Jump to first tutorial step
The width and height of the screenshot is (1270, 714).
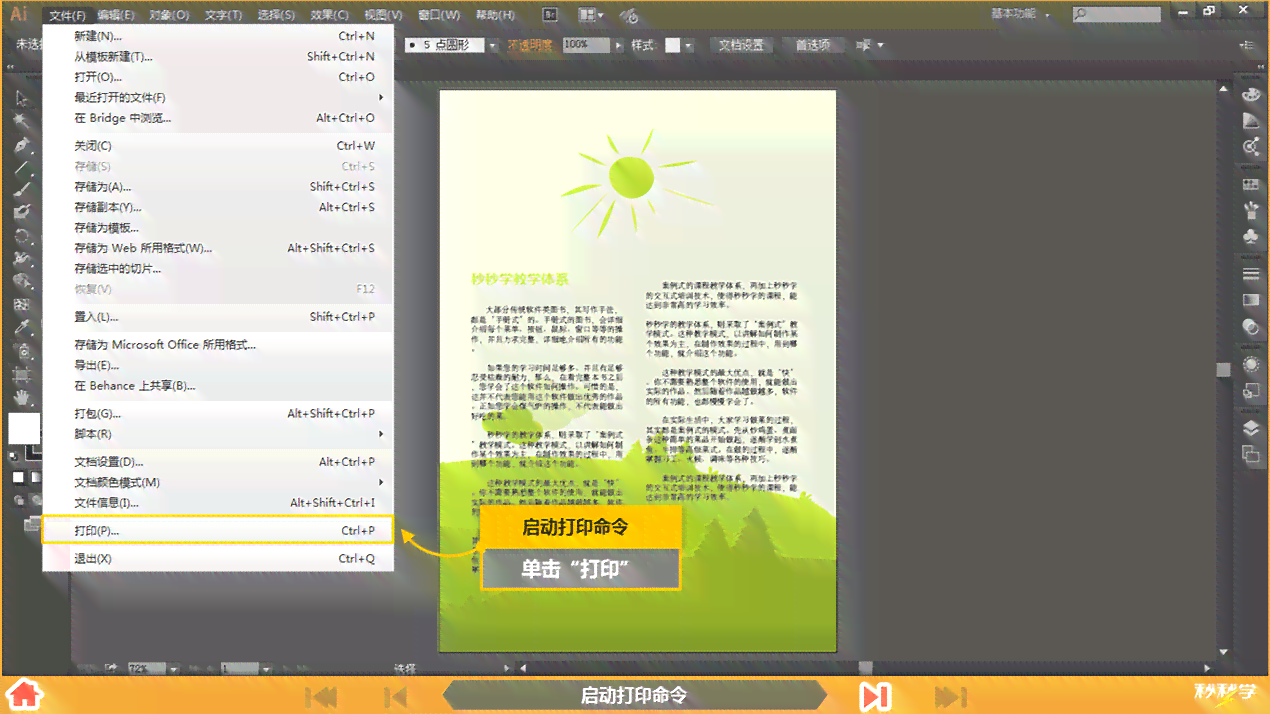pyautogui.click(x=321, y=696)
